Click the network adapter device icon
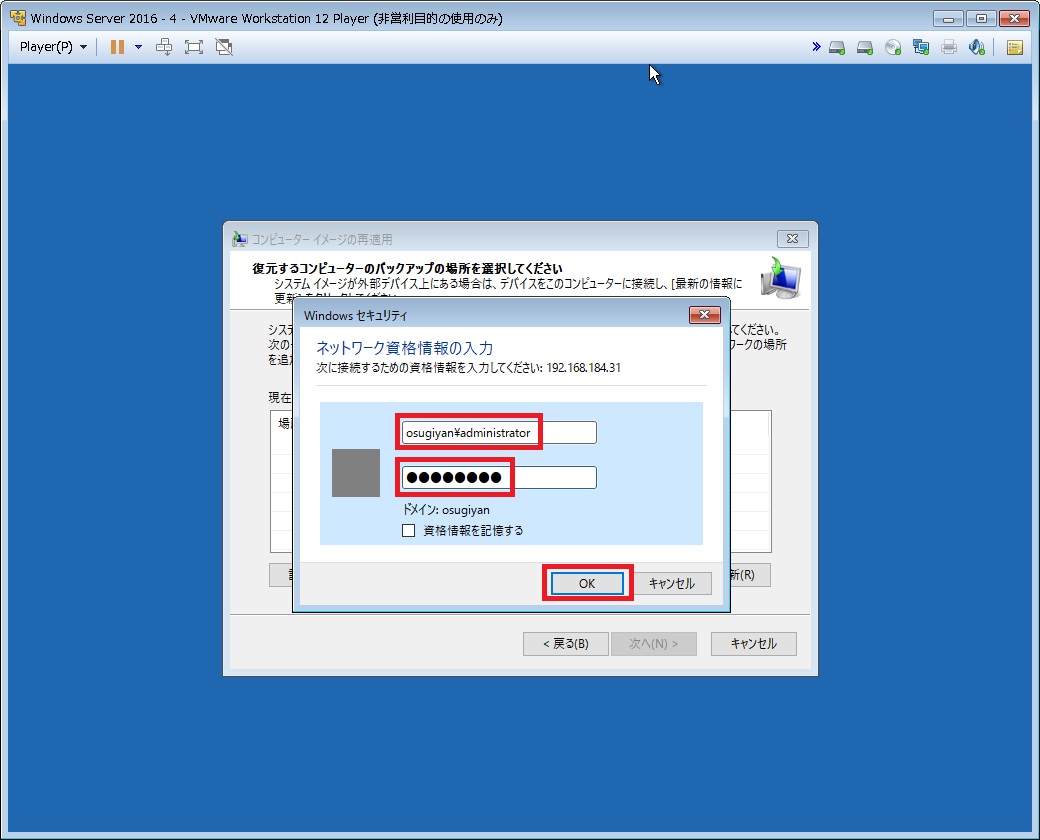This screenshot has width=1040, height=840. tap(921, 47)
